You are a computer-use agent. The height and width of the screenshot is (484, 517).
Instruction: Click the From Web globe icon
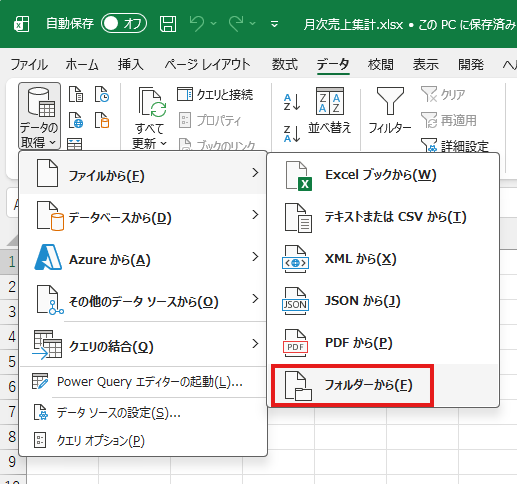click(x=76, y=120)
